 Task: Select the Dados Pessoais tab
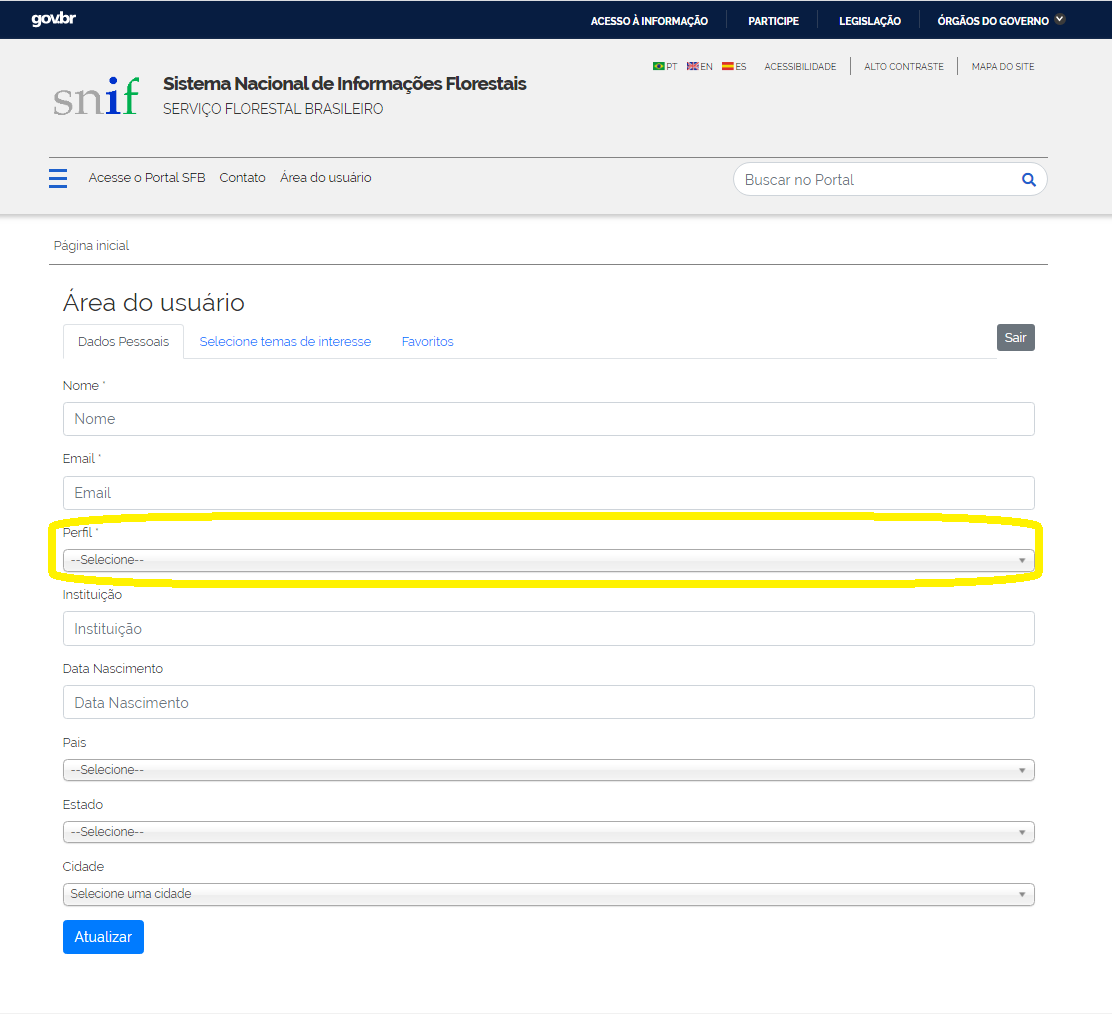pyautogui.click(x=123, y=341)
